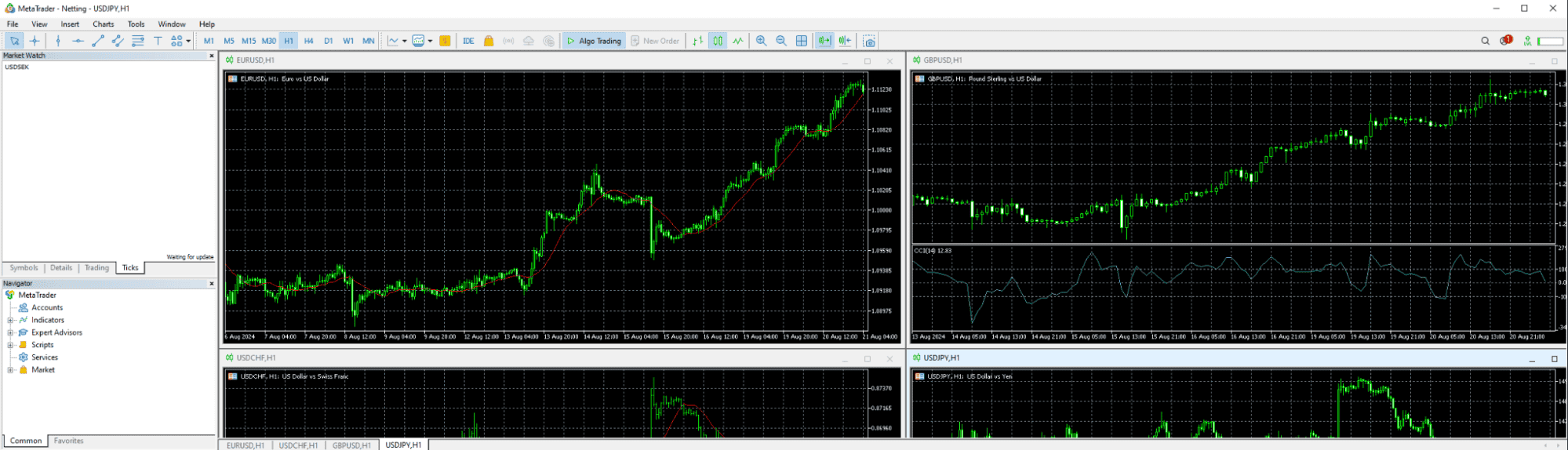Expand the Indicators tree node
The image size is (1568, 450).
[10, 320]
